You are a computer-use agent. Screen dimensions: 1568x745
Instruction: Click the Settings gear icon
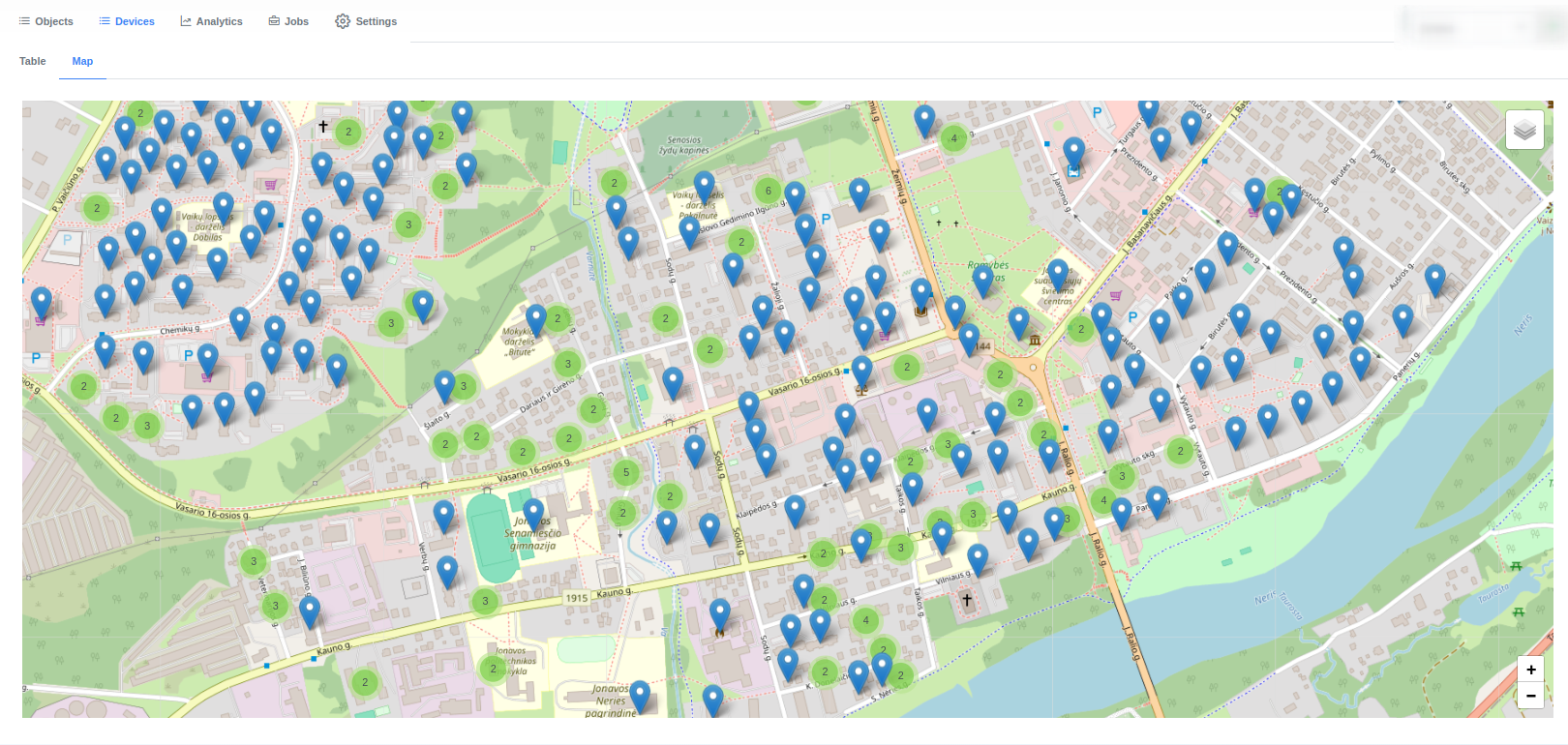point(343,21)
